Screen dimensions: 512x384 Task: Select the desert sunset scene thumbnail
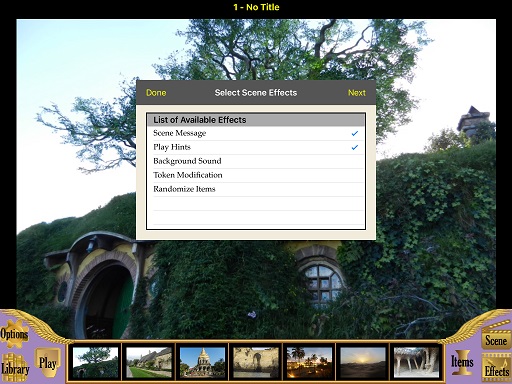pyautogui.click(x=363, y=362)
